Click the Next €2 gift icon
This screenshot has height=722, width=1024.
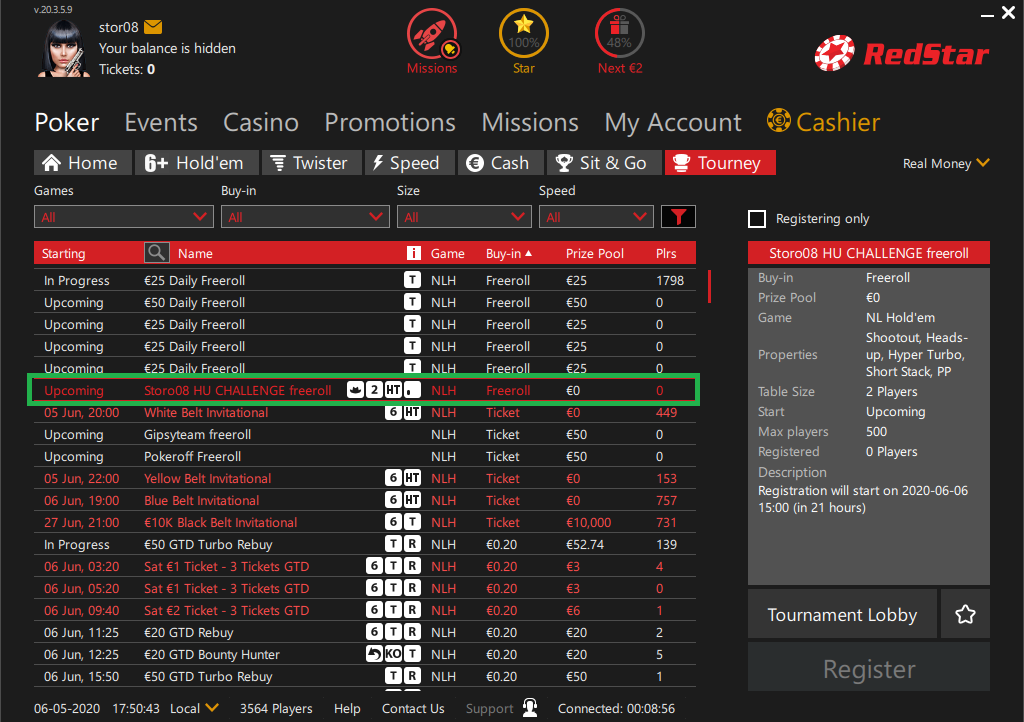[x=620, y=34]
